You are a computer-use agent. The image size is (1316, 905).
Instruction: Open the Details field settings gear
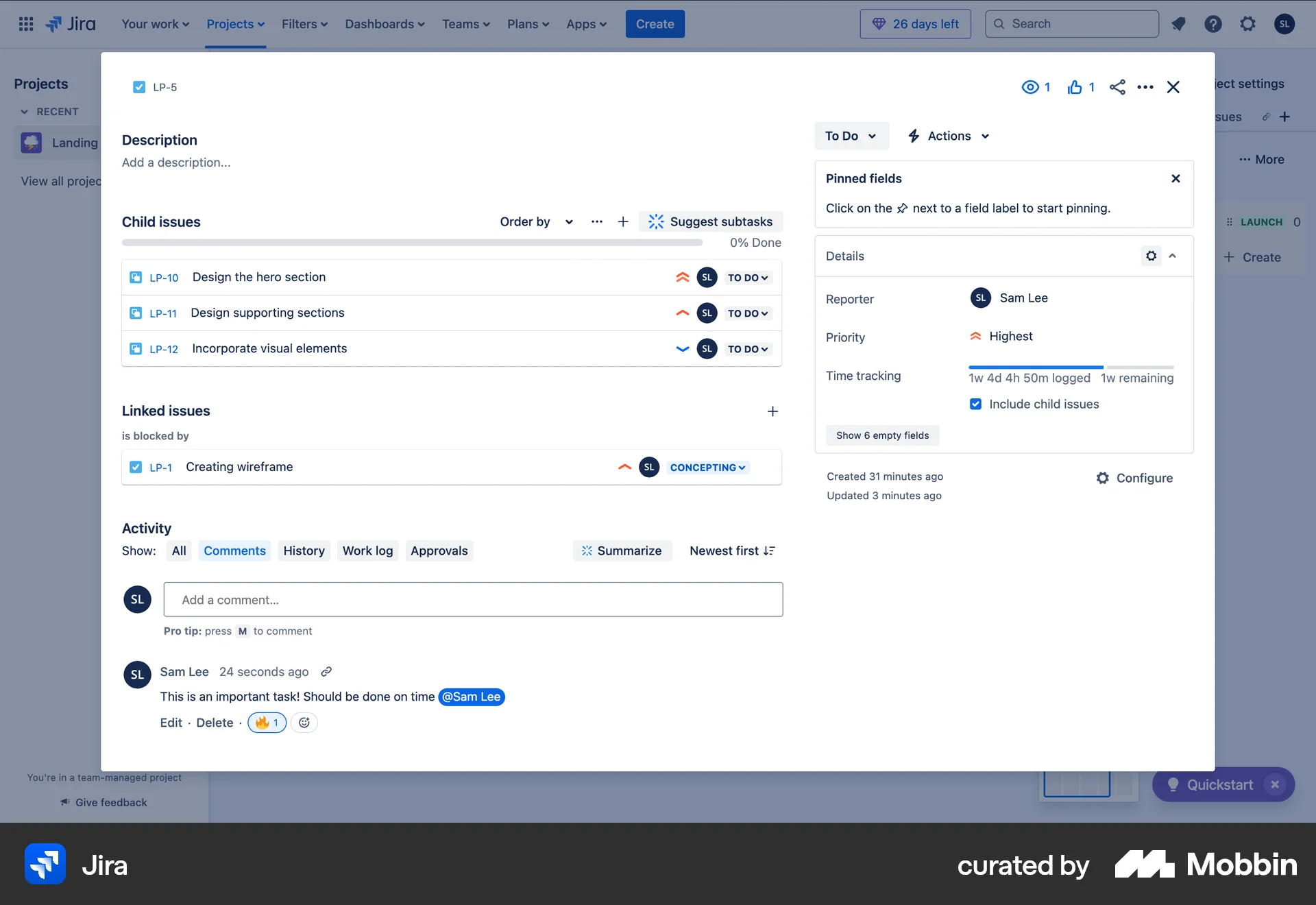click(1150, 256)
